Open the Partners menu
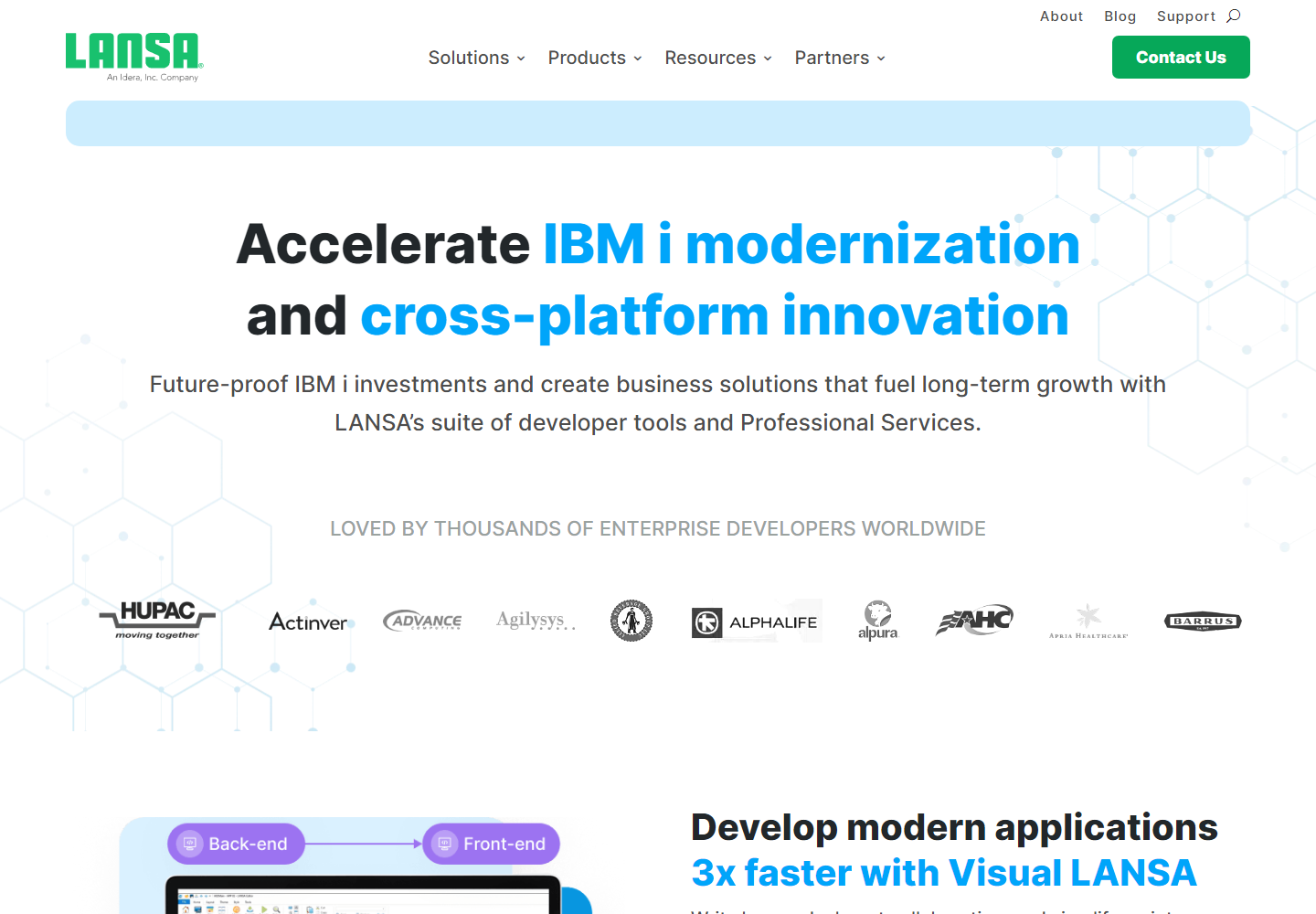Viewport: 1316px width, 914px height. [840, 58]
